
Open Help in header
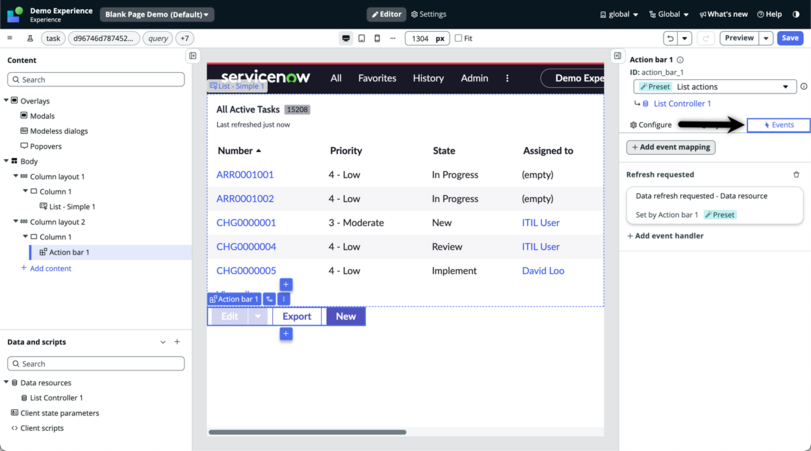[x=769, y=14]
